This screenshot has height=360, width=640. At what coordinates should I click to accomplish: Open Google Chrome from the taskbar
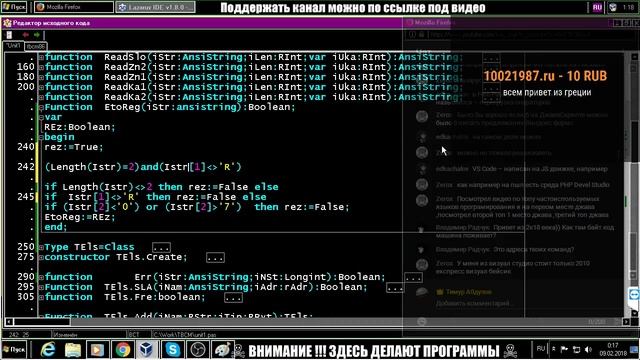[x=122, y=350]
